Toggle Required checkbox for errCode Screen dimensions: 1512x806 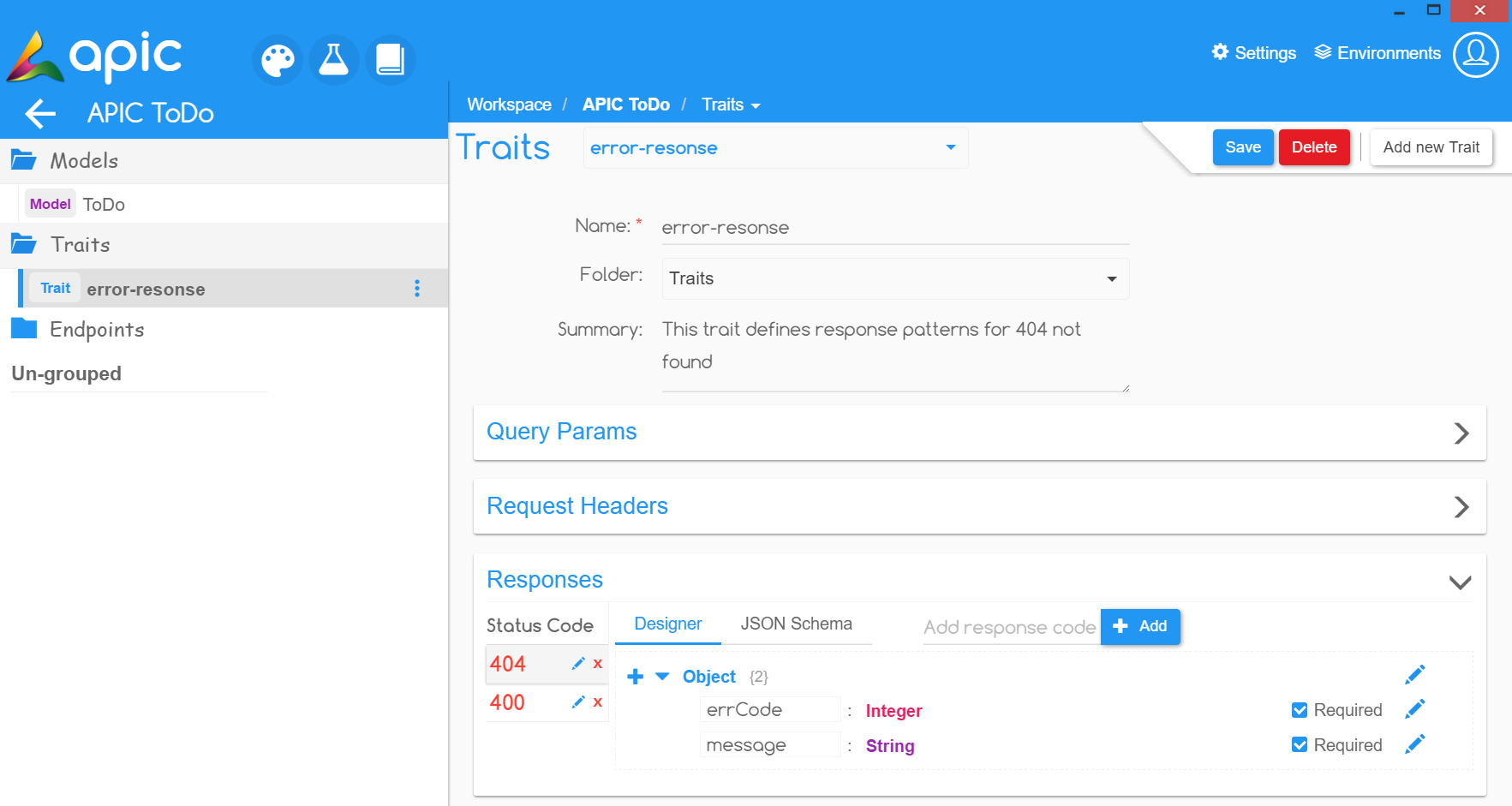coord(1300,710)
